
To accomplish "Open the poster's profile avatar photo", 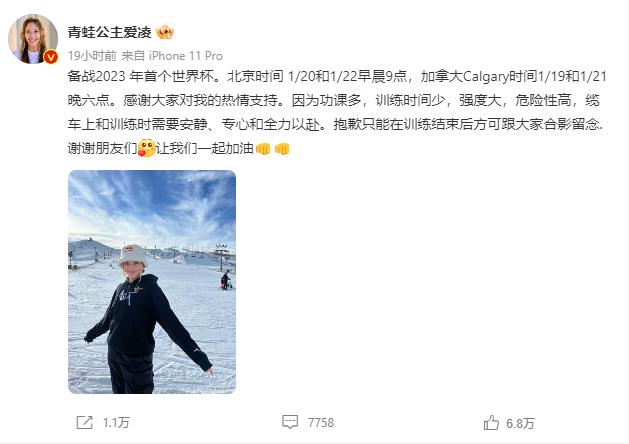I will coord(33,39).
